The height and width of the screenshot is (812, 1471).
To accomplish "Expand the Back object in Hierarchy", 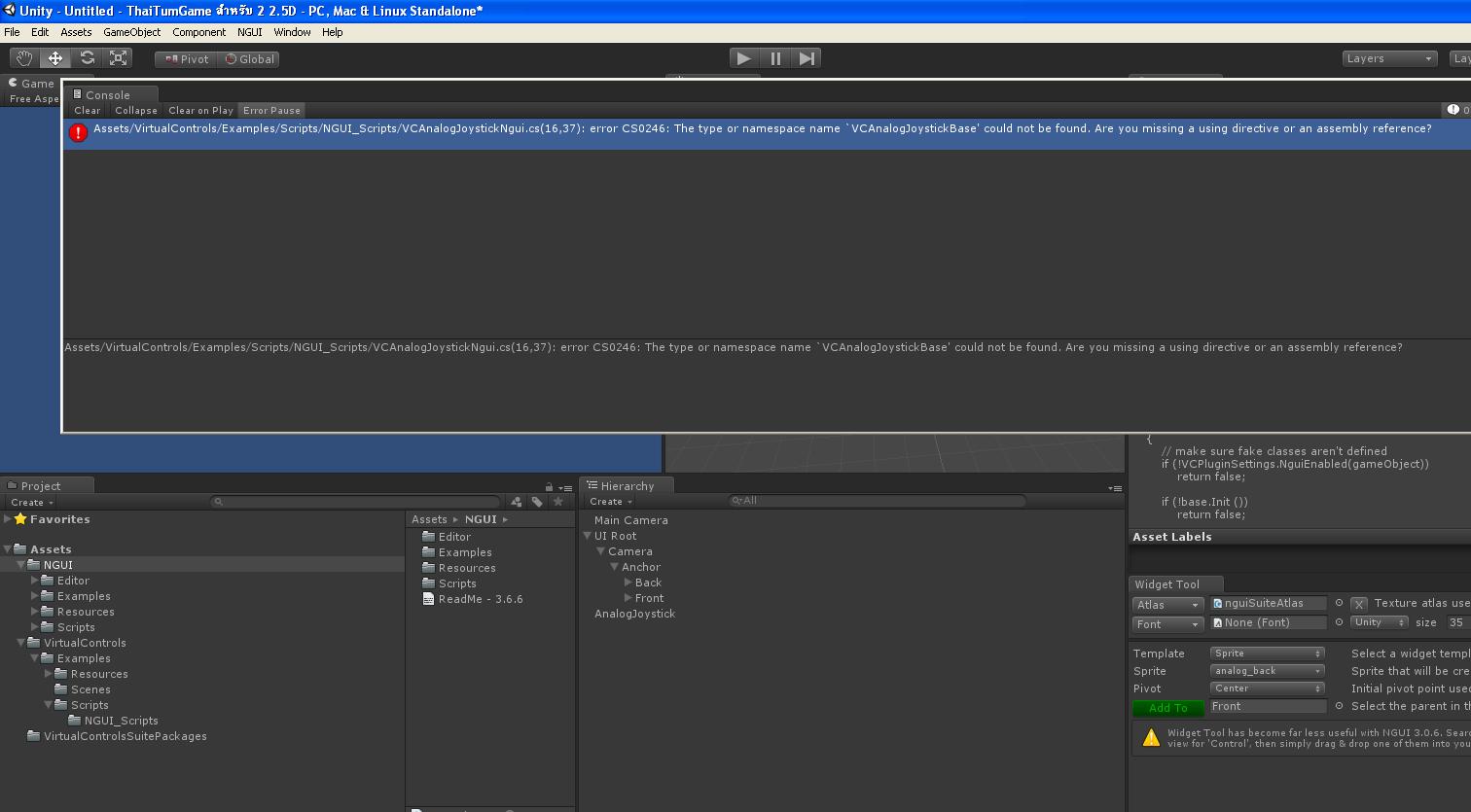I will pos(628,583).
